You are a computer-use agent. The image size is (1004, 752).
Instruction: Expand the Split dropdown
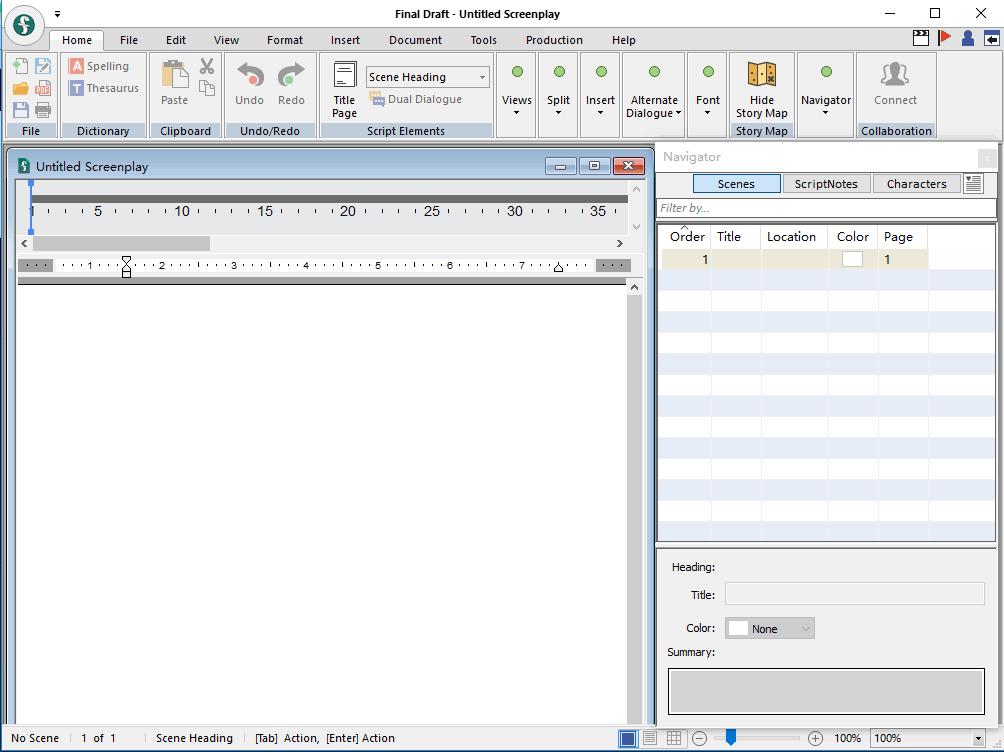[x=558, y=94]
